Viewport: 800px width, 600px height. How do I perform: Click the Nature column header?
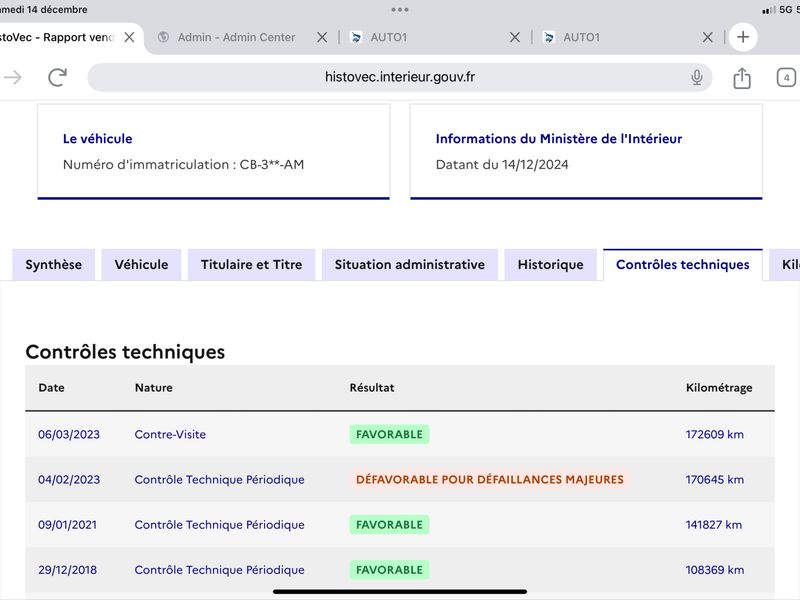[154, 388]
